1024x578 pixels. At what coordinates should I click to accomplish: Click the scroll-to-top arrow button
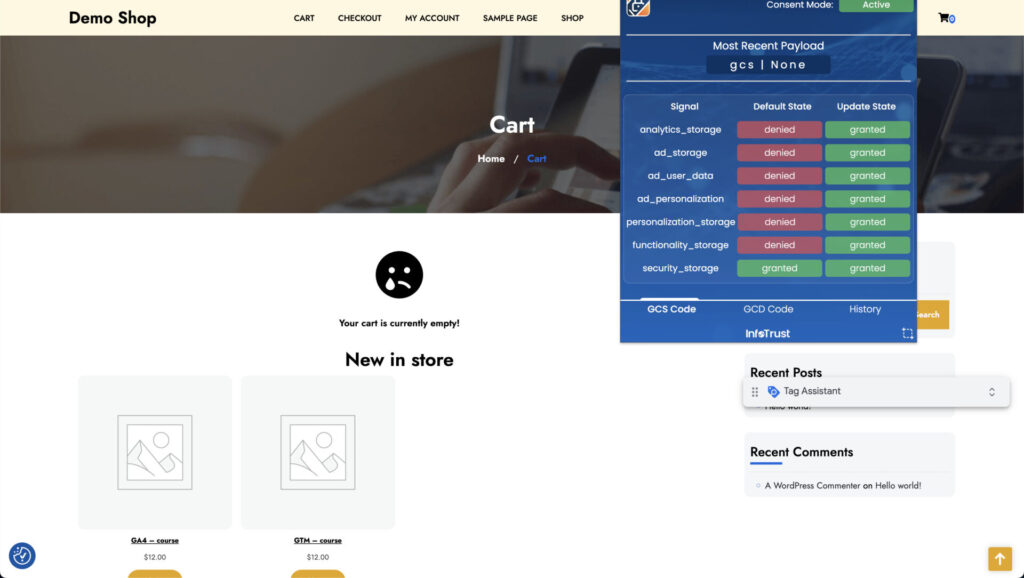tap(1000, 558)
